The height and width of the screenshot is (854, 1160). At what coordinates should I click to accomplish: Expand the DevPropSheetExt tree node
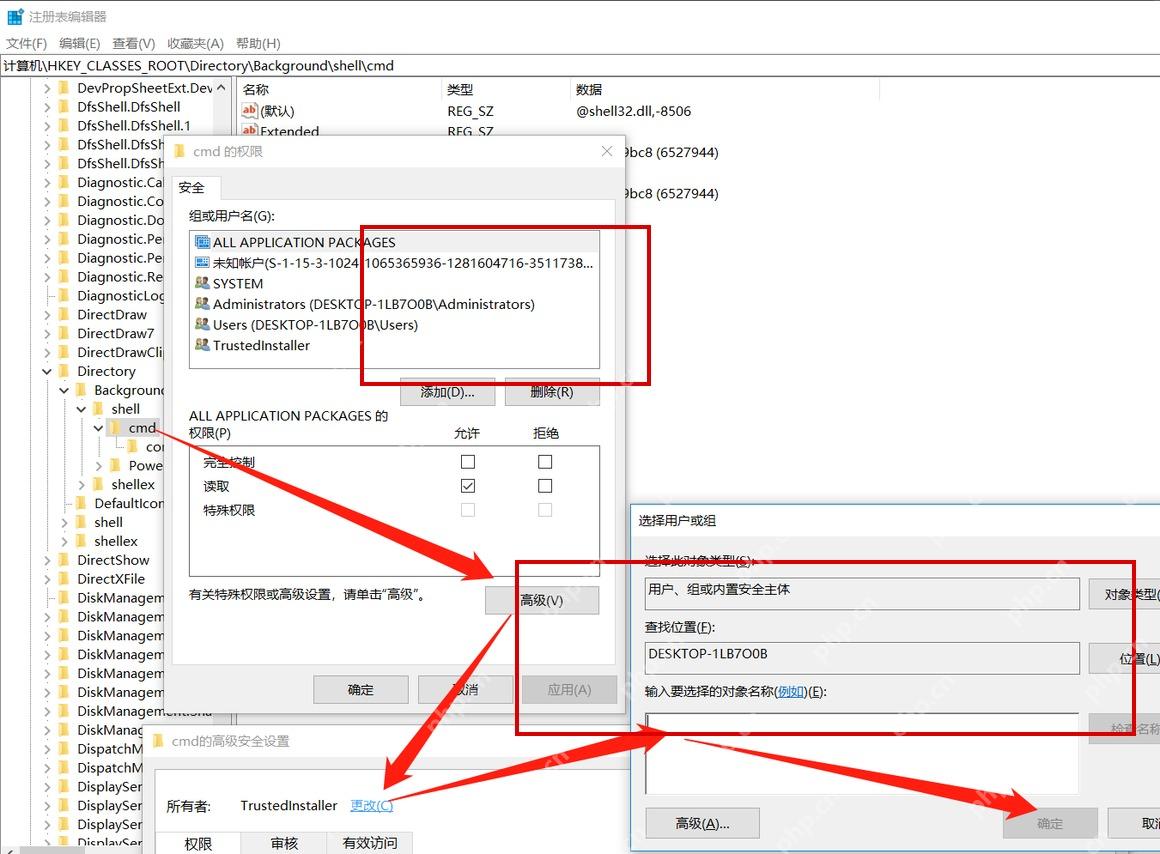coord(47,88)
